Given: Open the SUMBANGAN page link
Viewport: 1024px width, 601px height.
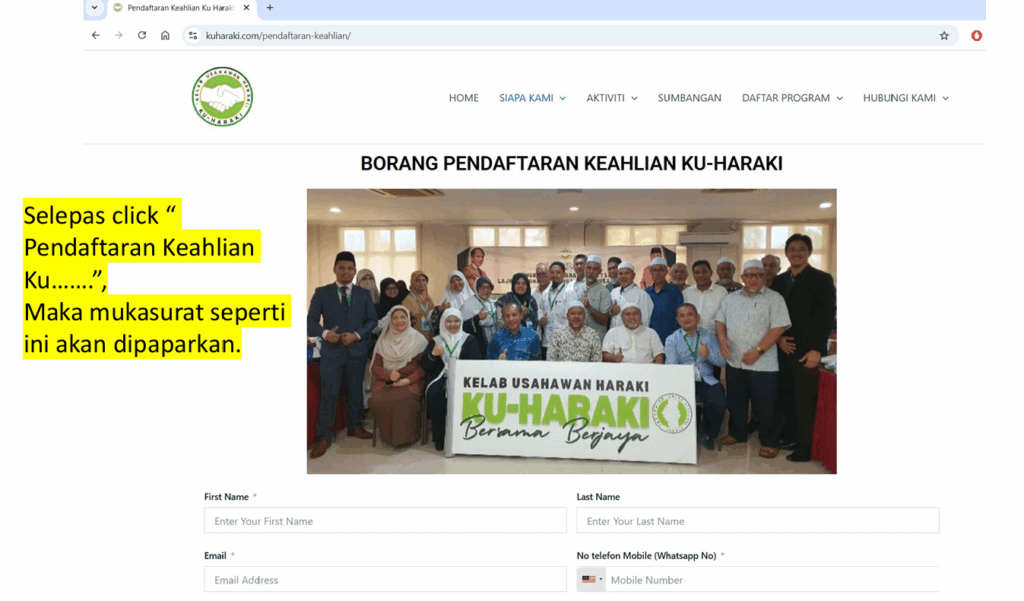Looking at the screenshot, I should (689, 98).
